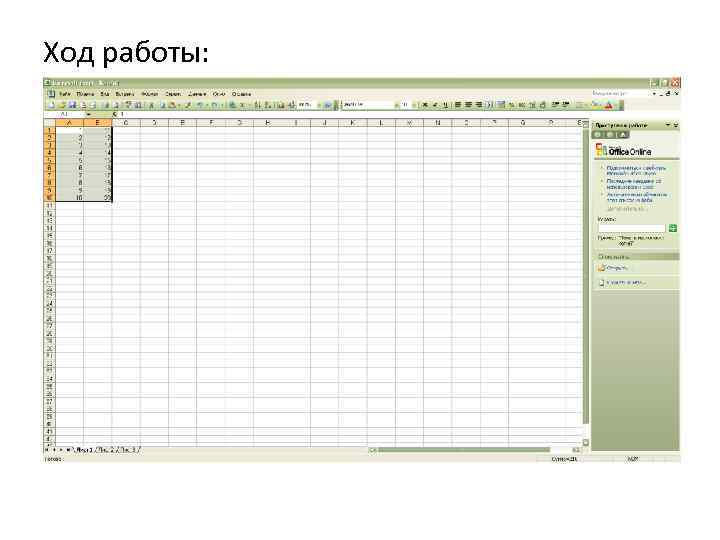Increase decimal places icon

point(532,105)
